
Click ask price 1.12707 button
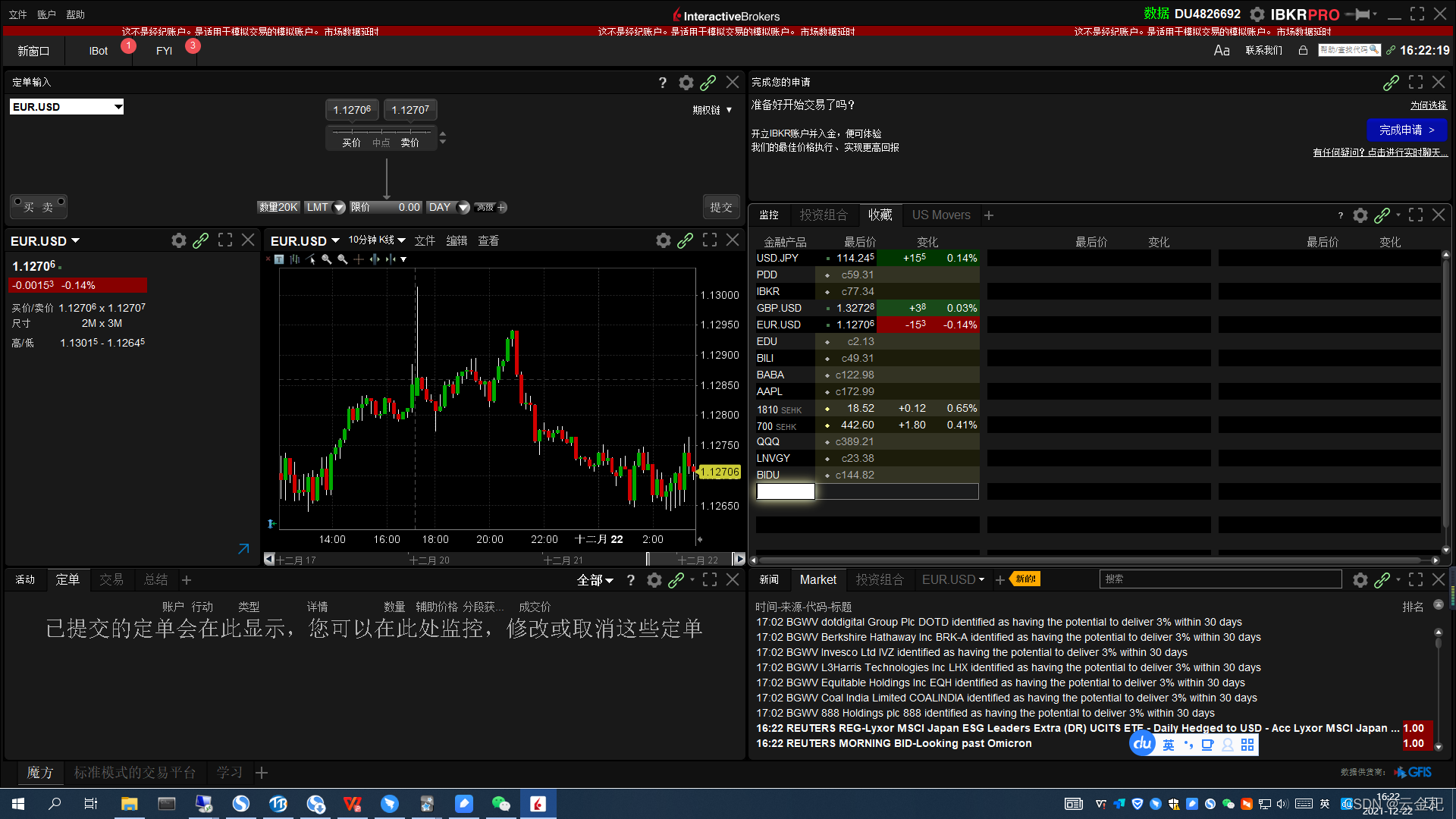[410, 110]
